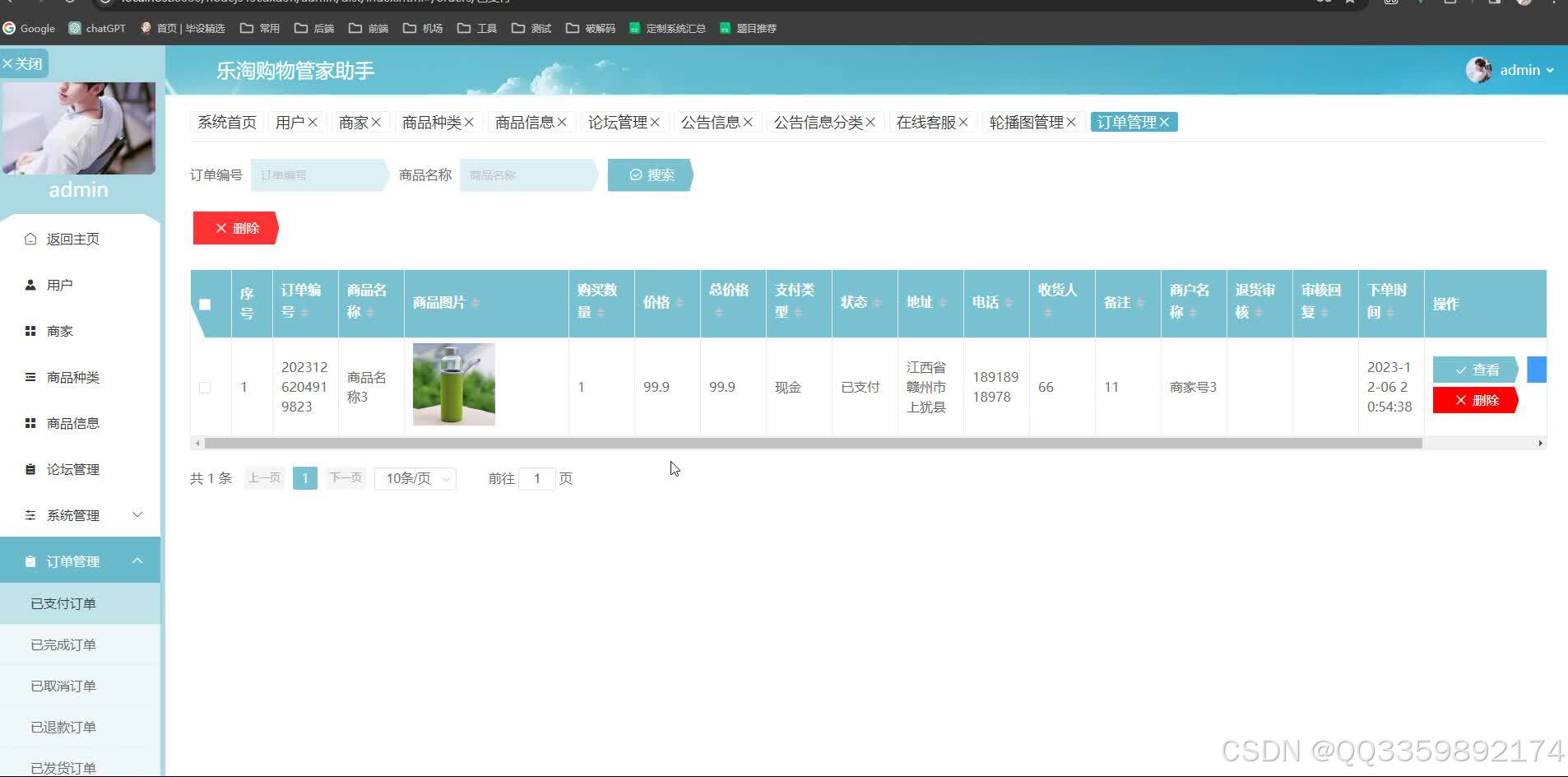Click the scrollbar left arrow under the table
This screenshot has height=777, width=1568.
coord(197,444)
